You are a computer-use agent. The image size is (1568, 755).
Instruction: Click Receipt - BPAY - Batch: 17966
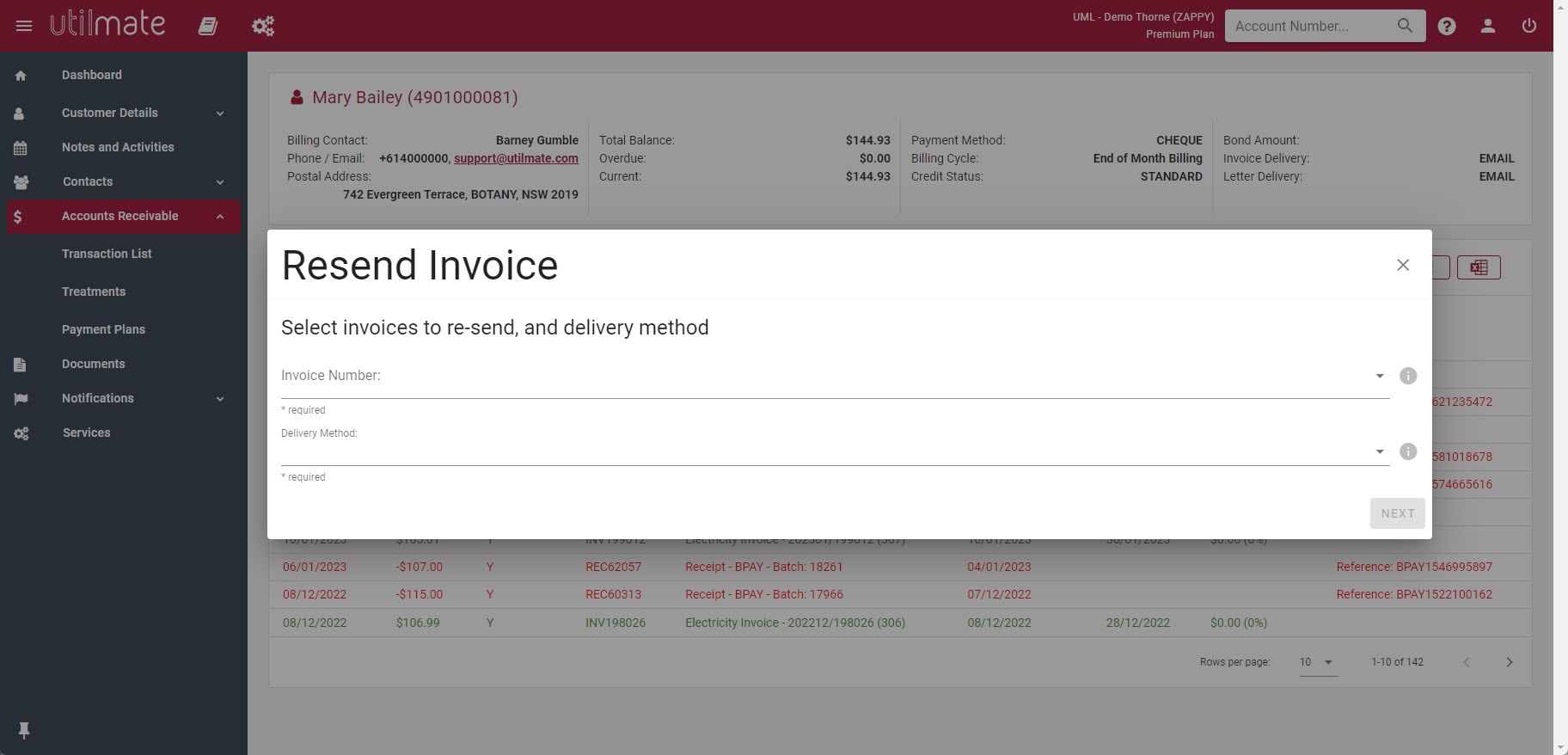tap(764, 594)
